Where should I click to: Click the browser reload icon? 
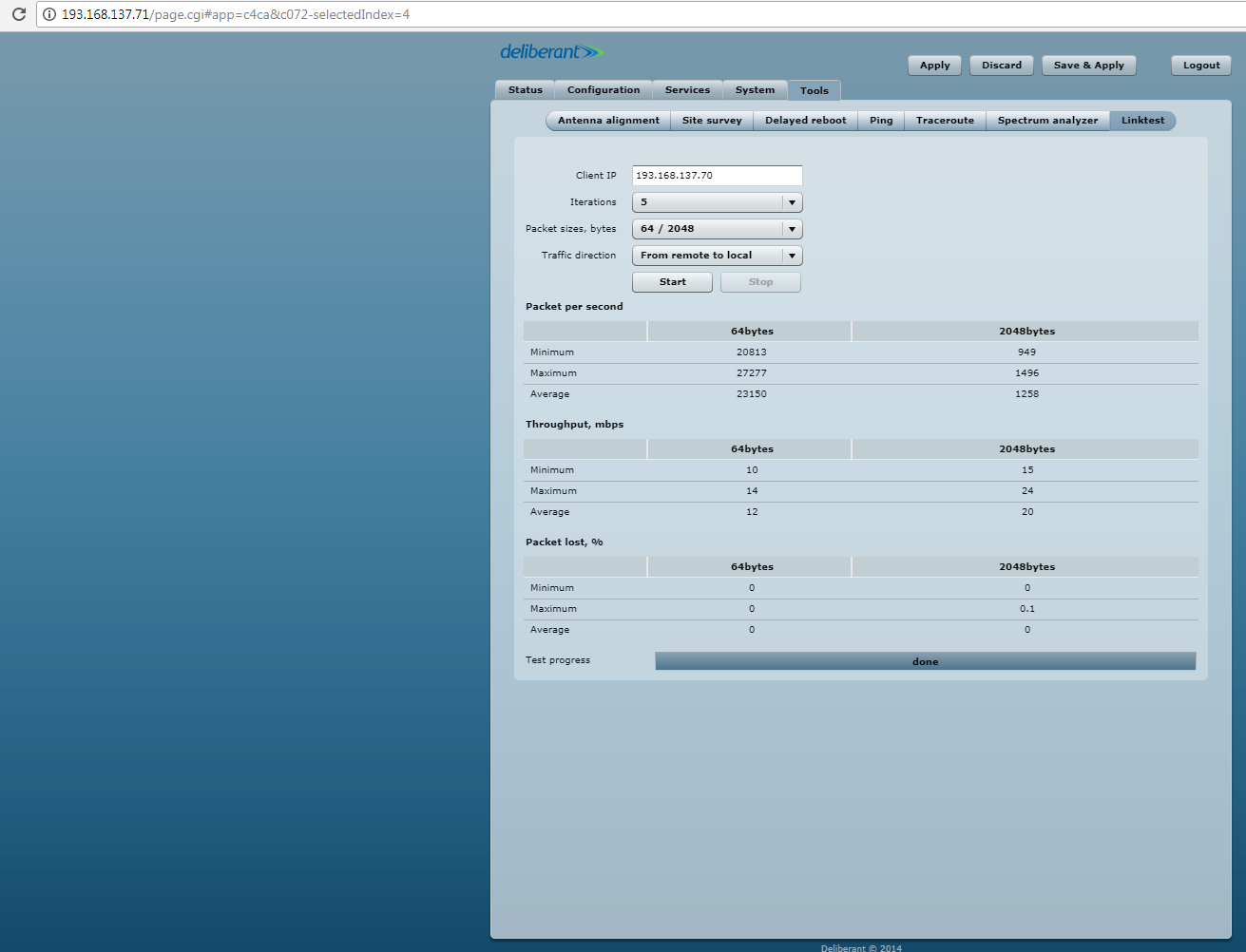tap(18, 14)
